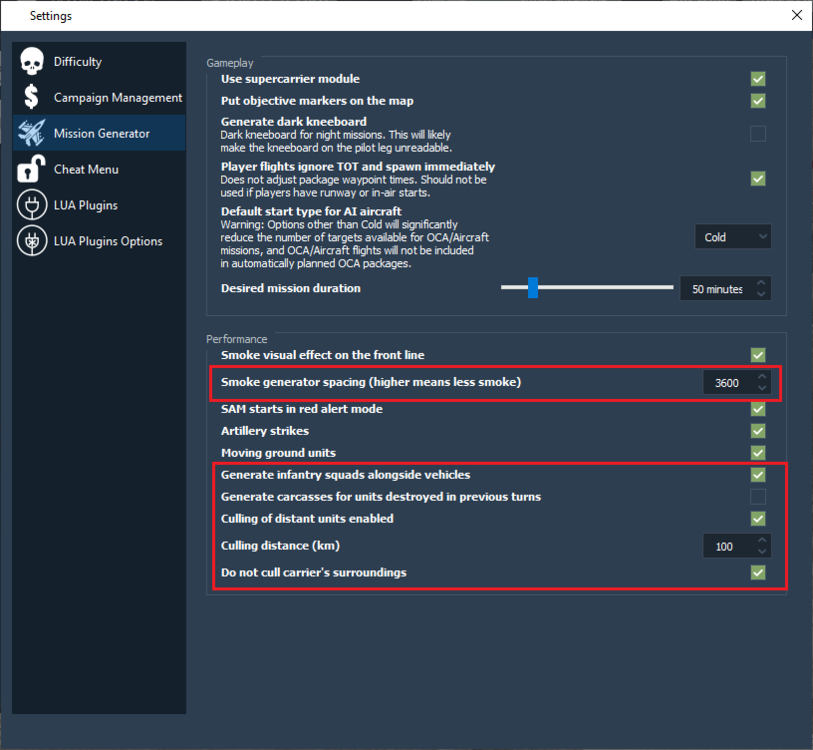Disable objective markers on the map
The height and width of the screenshot is (750, 813).
click(x=758, y=101)
